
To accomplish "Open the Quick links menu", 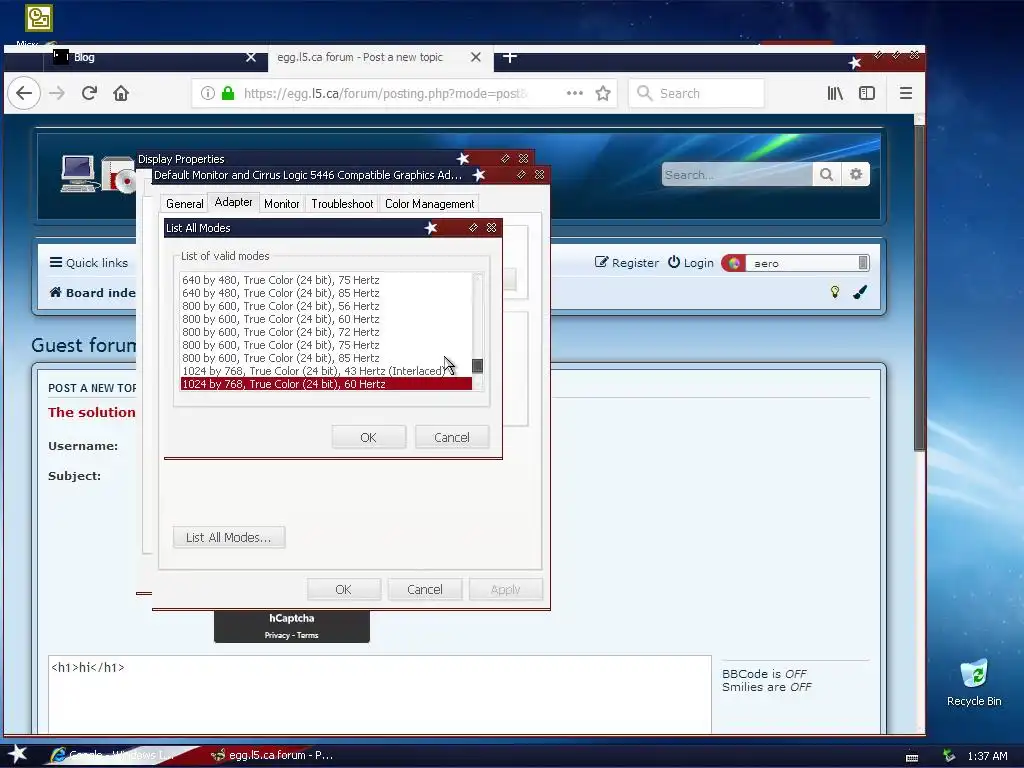I will pos(89,263).
